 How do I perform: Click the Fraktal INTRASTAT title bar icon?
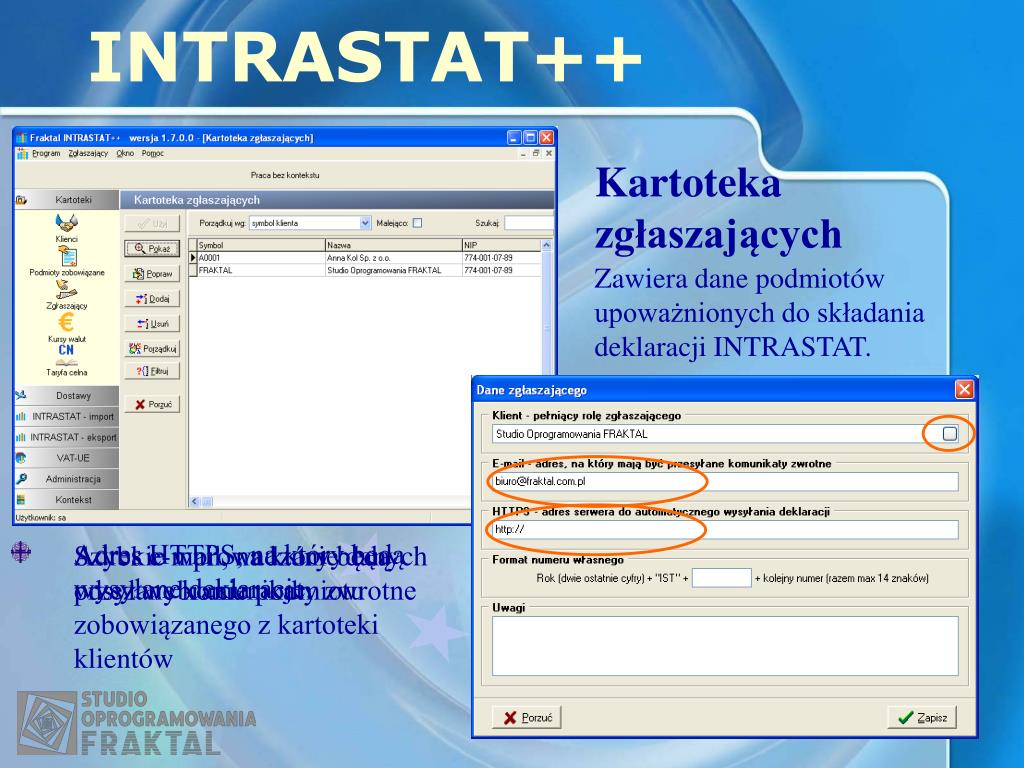[x=22, y=138]
